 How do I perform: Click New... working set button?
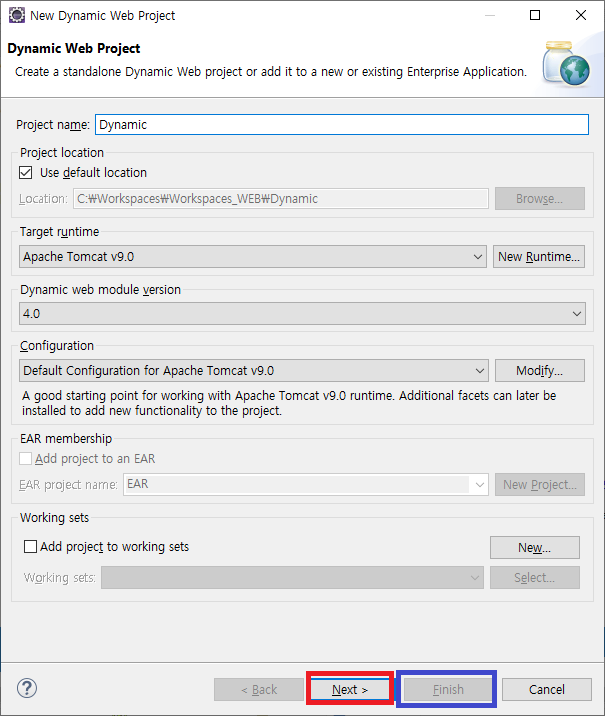pos(535,548)
